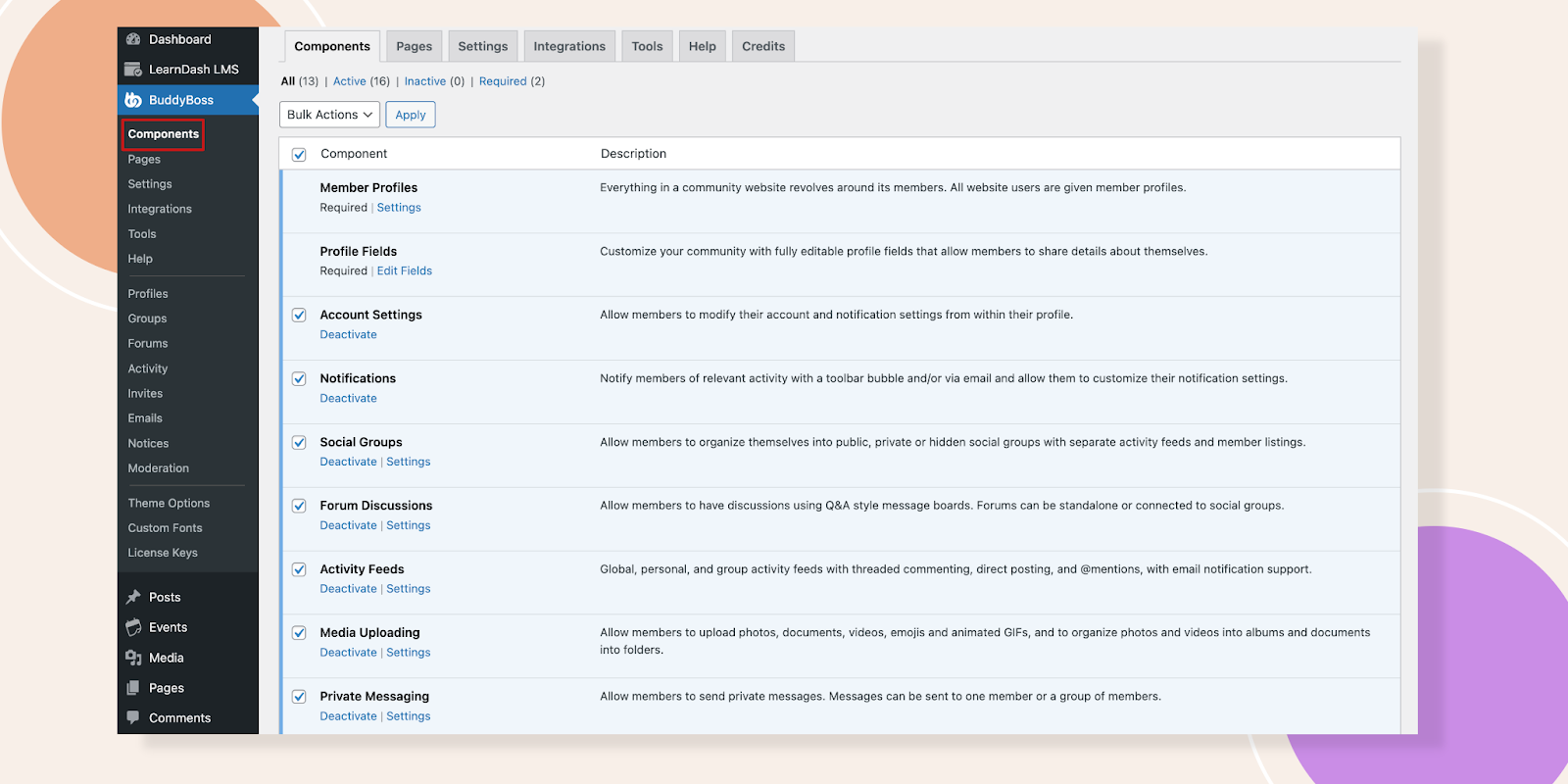Toggle the Social Groups checkbox
1568x784 pixels.
299,442
